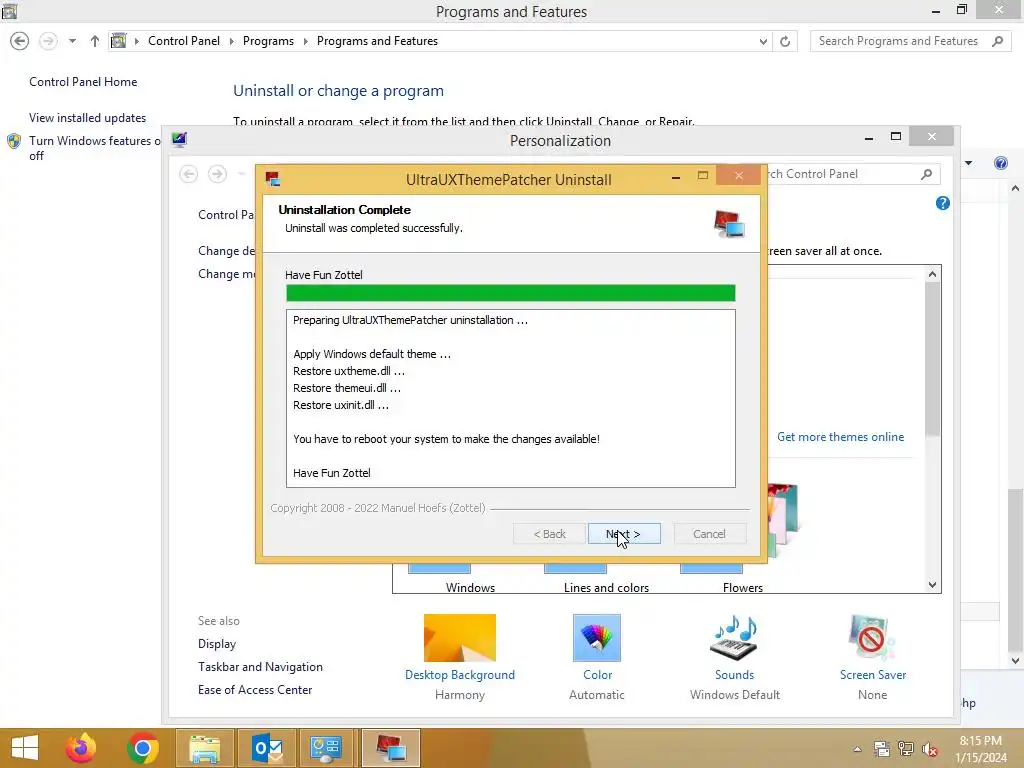Viewport: 1024px width, 768px height.
Task: Click Turn Windows features on or off
Action: click(x=95, y=148)
